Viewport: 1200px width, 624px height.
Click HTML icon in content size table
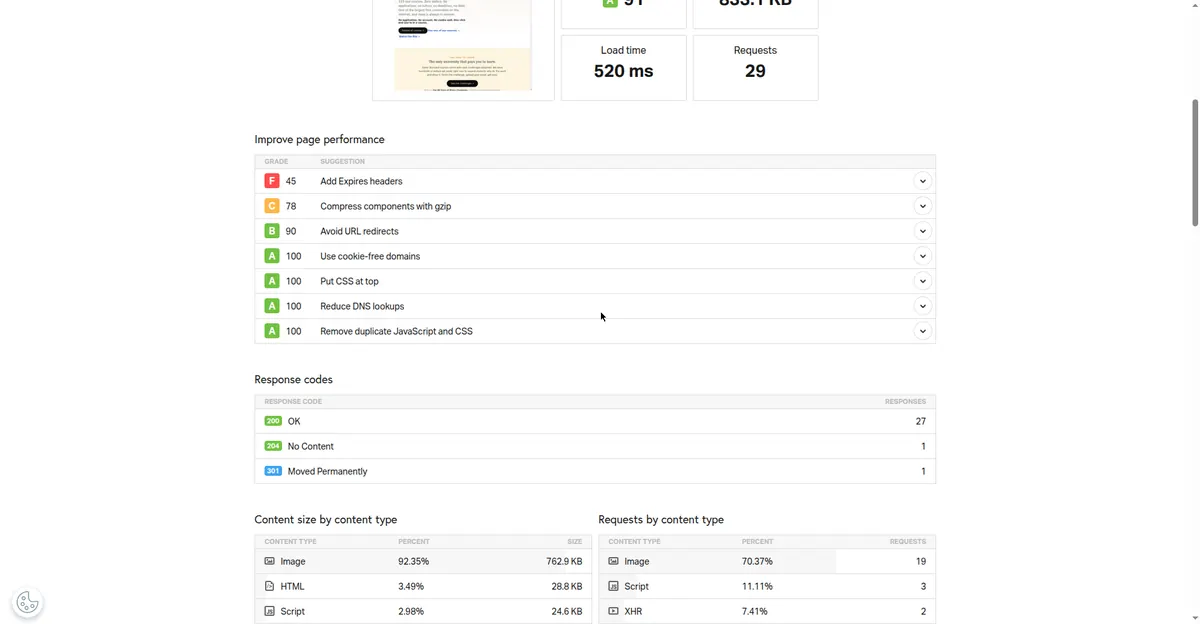(x=269, y=586)
